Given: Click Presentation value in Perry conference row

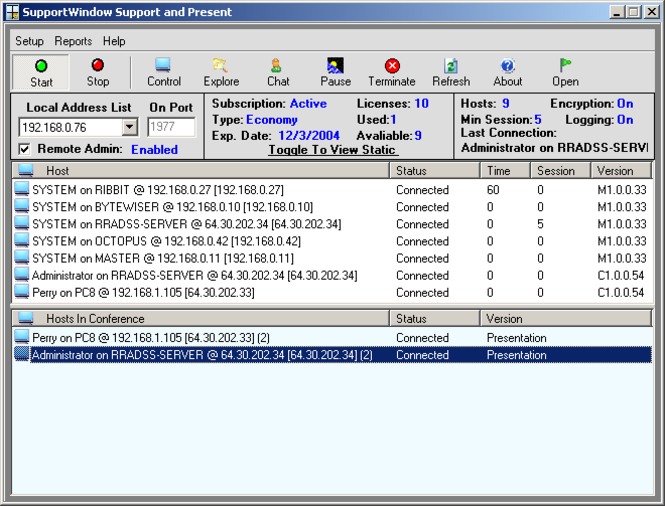Looking at the screenshot, I should (x=517, y=338).
